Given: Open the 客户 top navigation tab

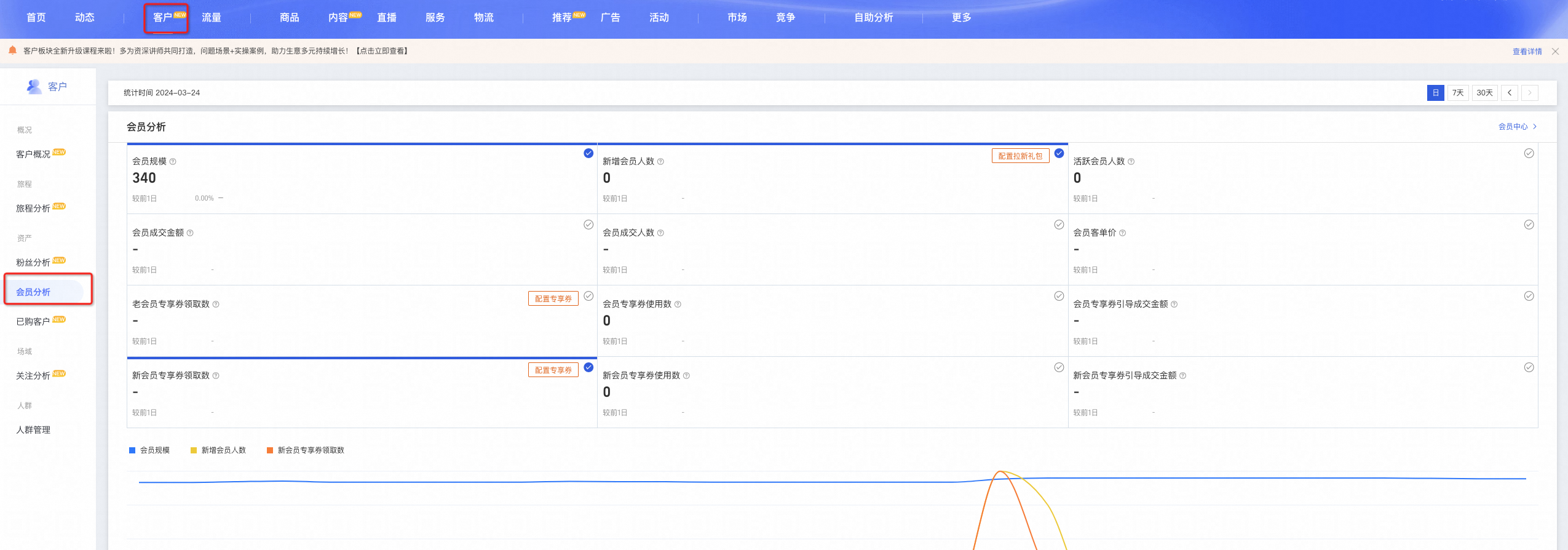Looking at the screenshot, I should click(163, 18).
